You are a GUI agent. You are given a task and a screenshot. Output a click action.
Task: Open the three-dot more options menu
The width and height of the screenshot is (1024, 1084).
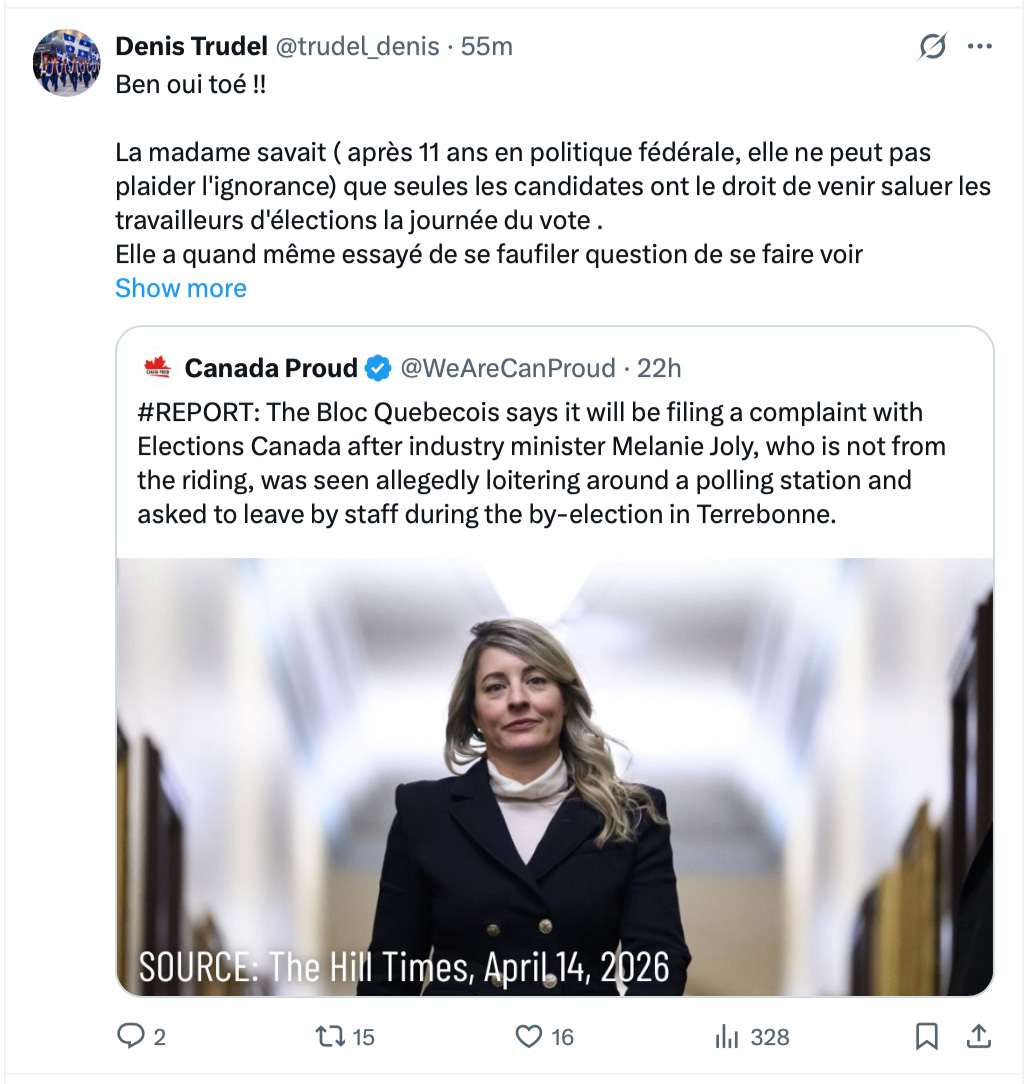tap(980, 46)
